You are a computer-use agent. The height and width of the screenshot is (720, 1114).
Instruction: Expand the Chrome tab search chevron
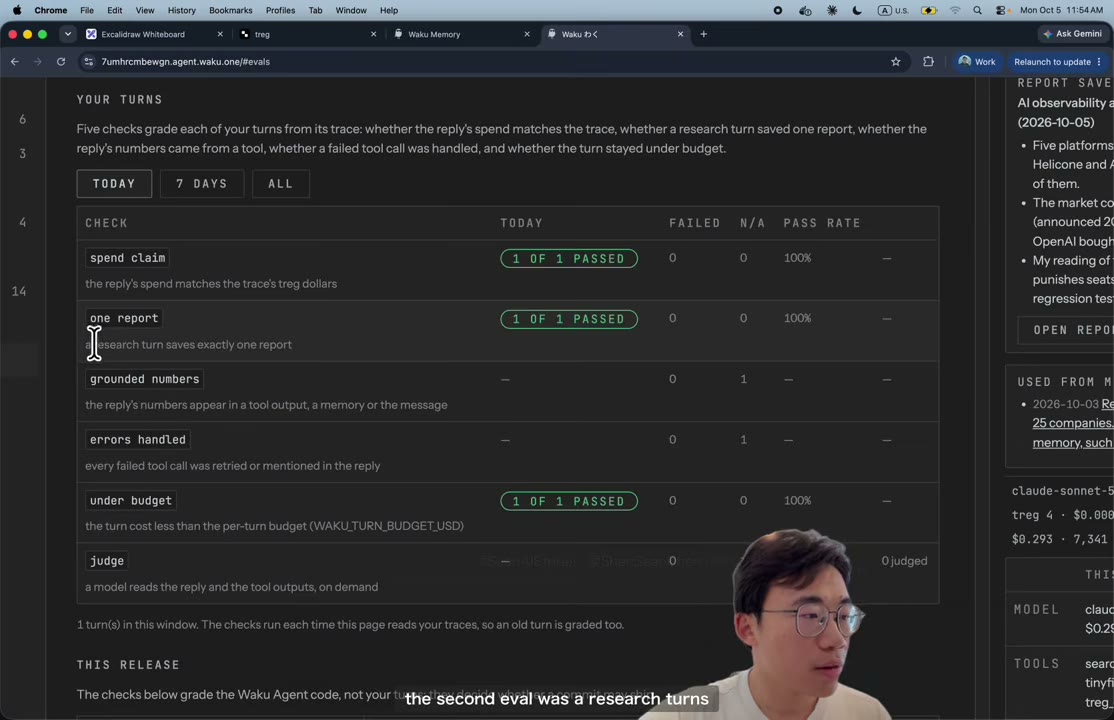67,34
